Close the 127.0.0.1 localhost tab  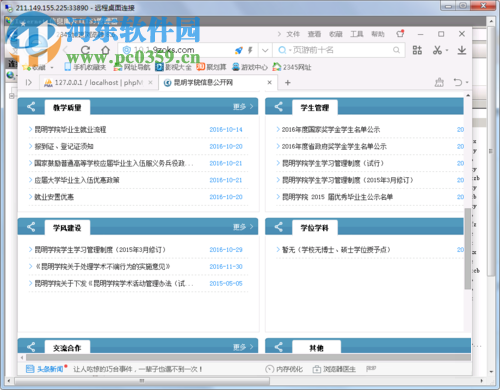(150, 82)
